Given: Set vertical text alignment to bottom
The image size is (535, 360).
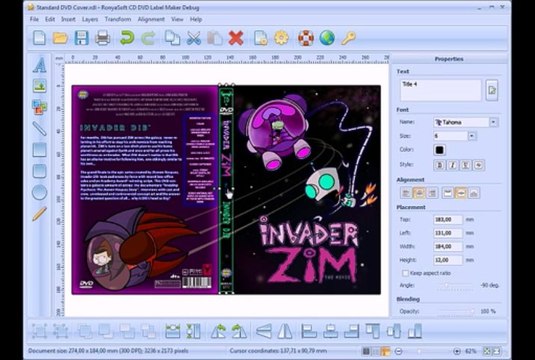Looking at the screenshot, I should [474, 193].
